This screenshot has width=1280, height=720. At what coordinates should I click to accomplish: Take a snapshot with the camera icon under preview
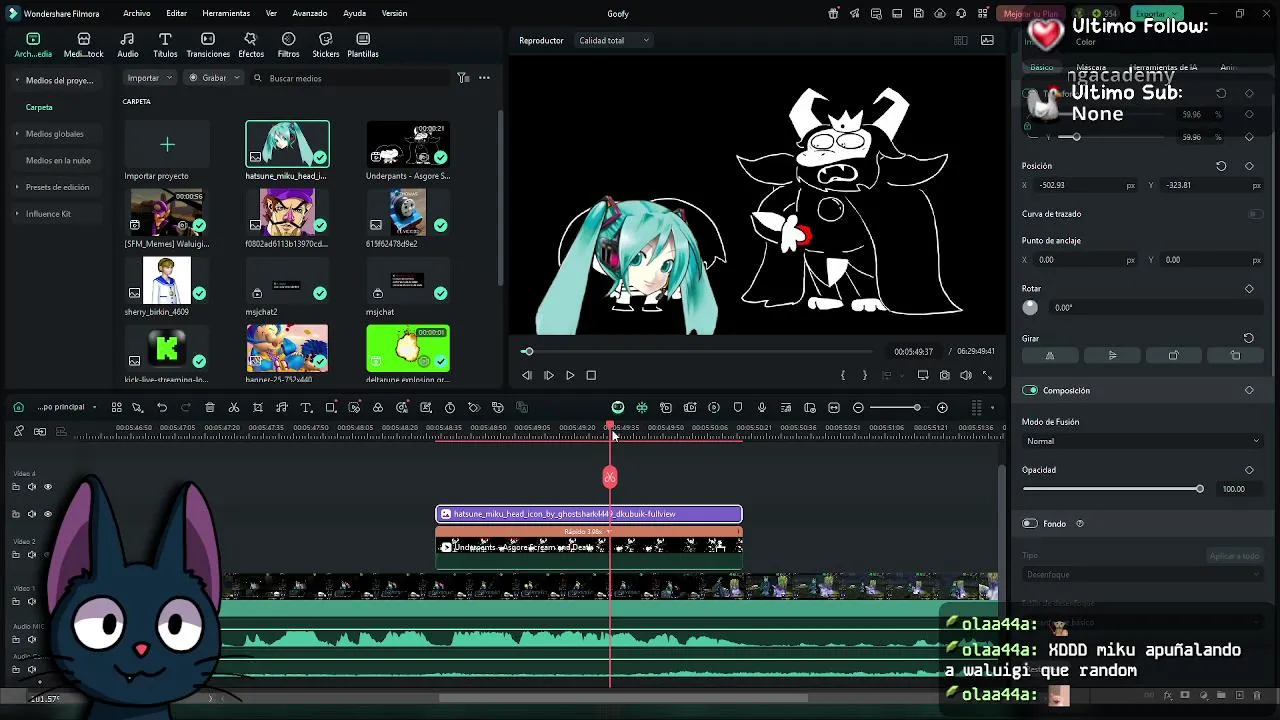(x=945, y=375)
